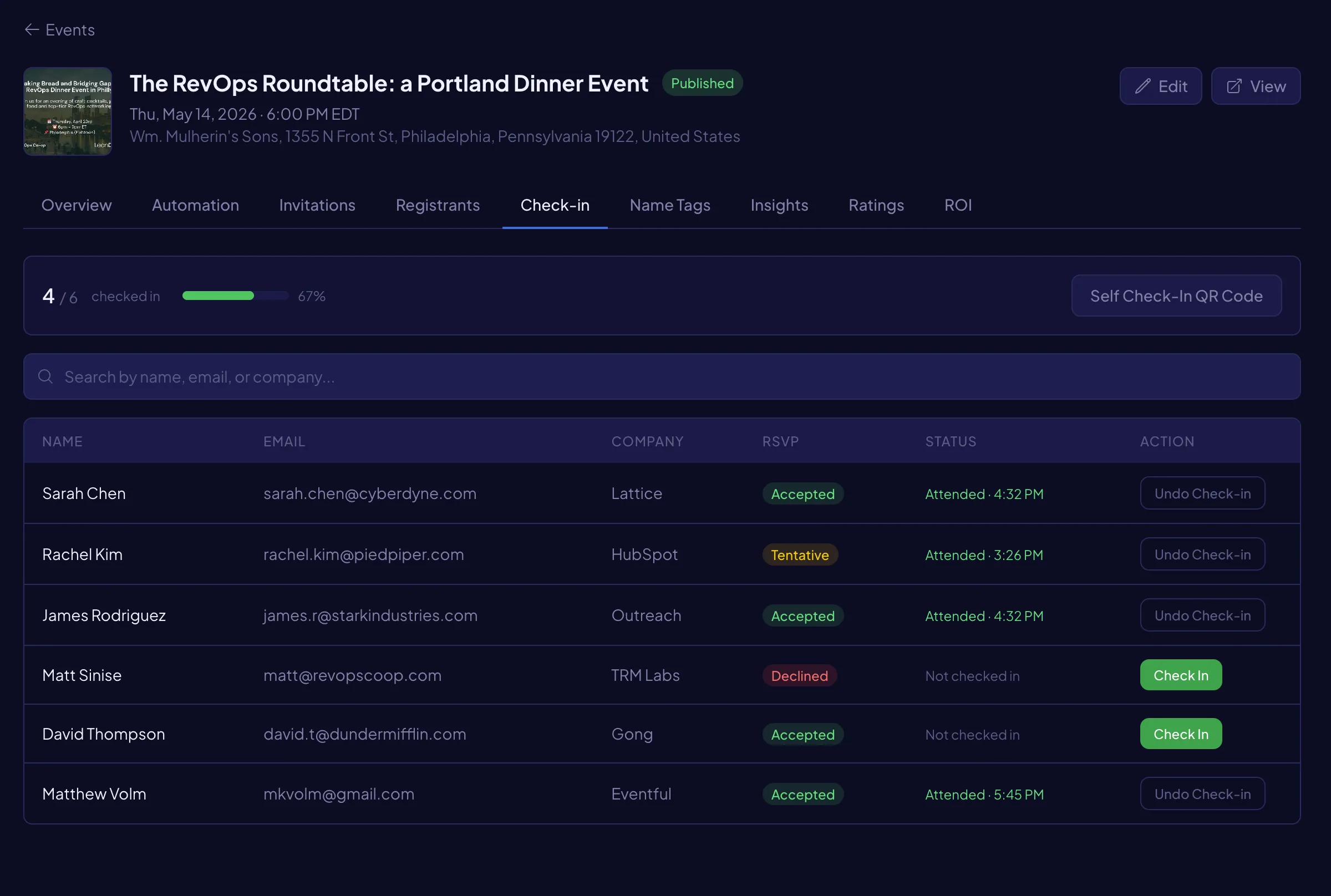Open Self Check-In QR Code

tap(1176, 296)
